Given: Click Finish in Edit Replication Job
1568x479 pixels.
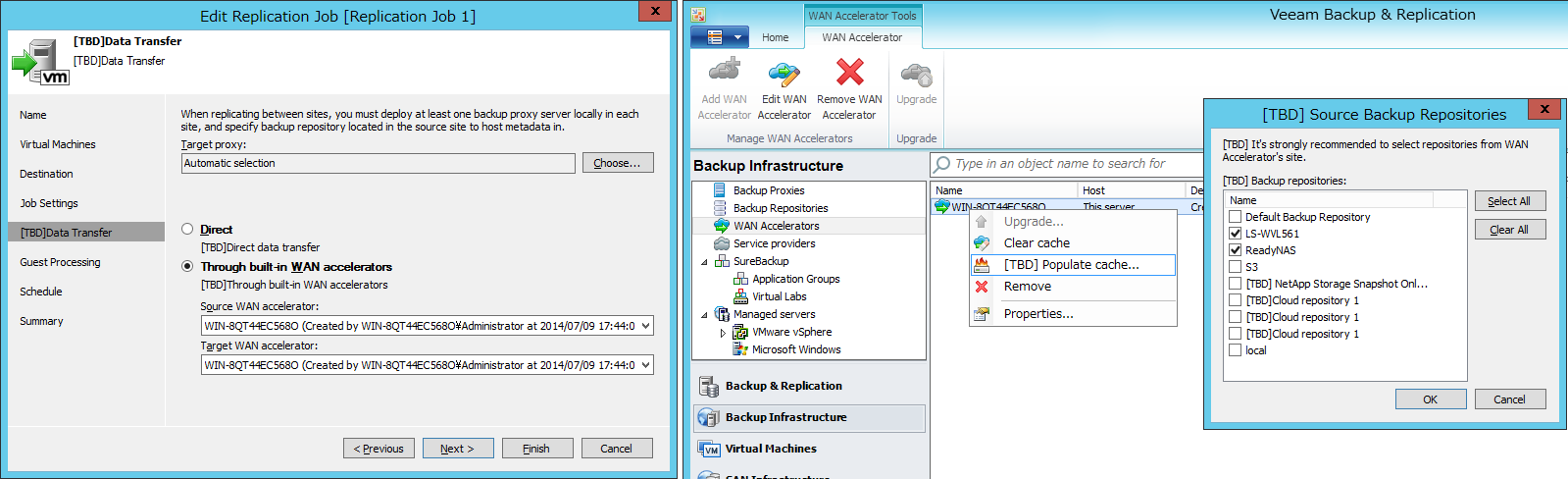Looking at the screenshot, I should [x=537, y=449].
